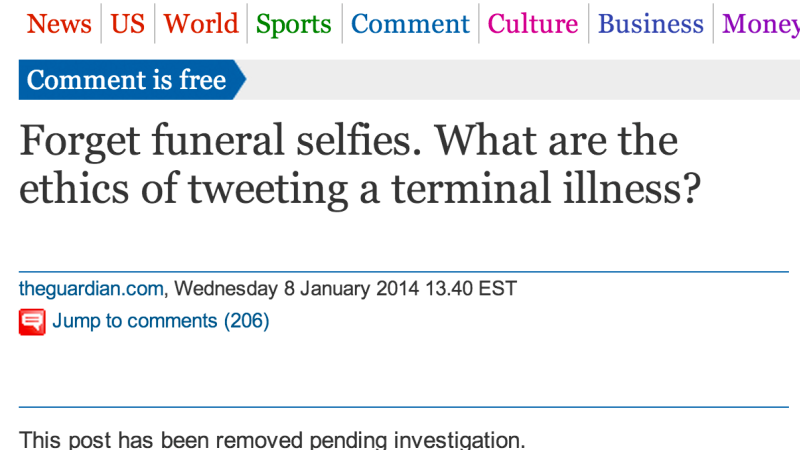Click the 'post has been removed' notice
The image size is (800, 450).
tap(272, 439)
